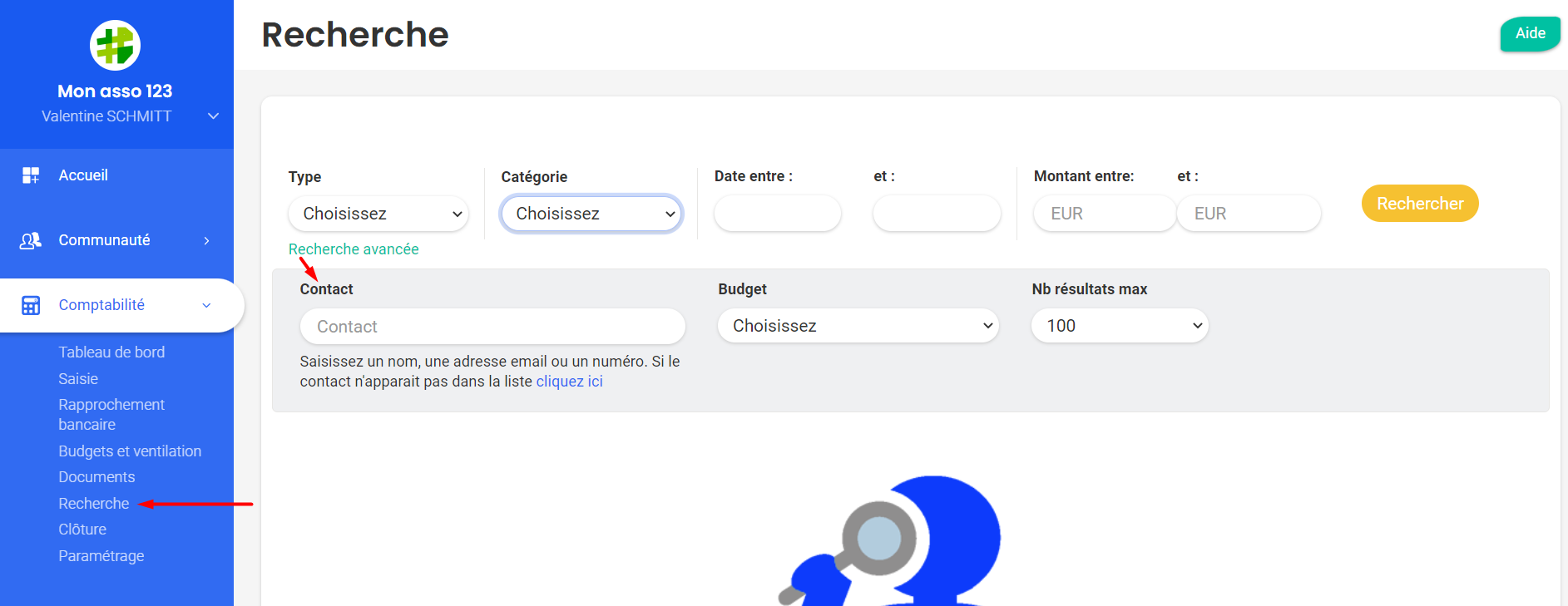Viewport: 1568px width, 606px height.
Task: Expand the Communauté submenu arrow
Action: [x=206, y=241]
